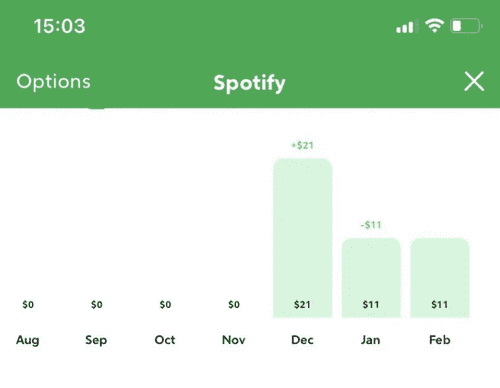Select the January spending bar
Screen dimensions: 500x388
(x=371, y=278)
